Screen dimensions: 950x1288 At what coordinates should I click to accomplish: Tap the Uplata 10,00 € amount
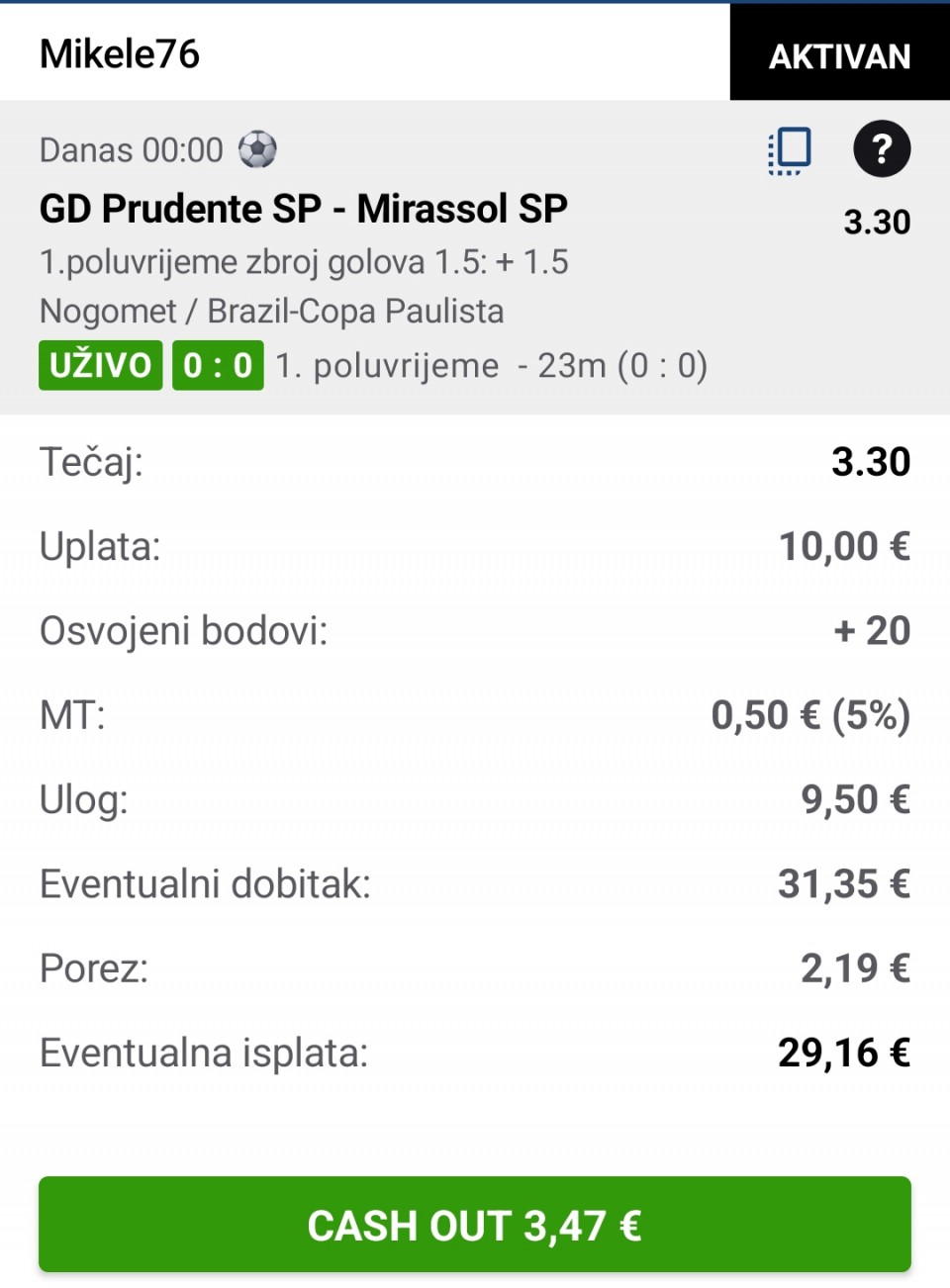pos(843,546)
